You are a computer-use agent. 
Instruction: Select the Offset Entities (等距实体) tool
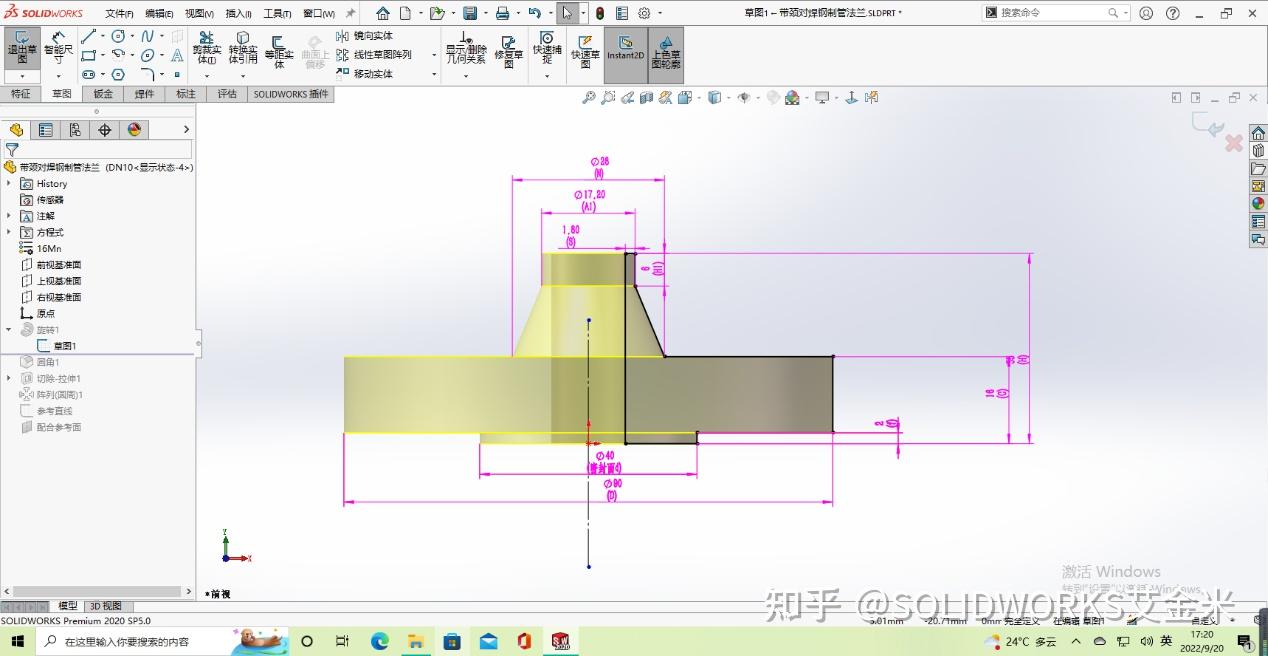click(279, 50)
